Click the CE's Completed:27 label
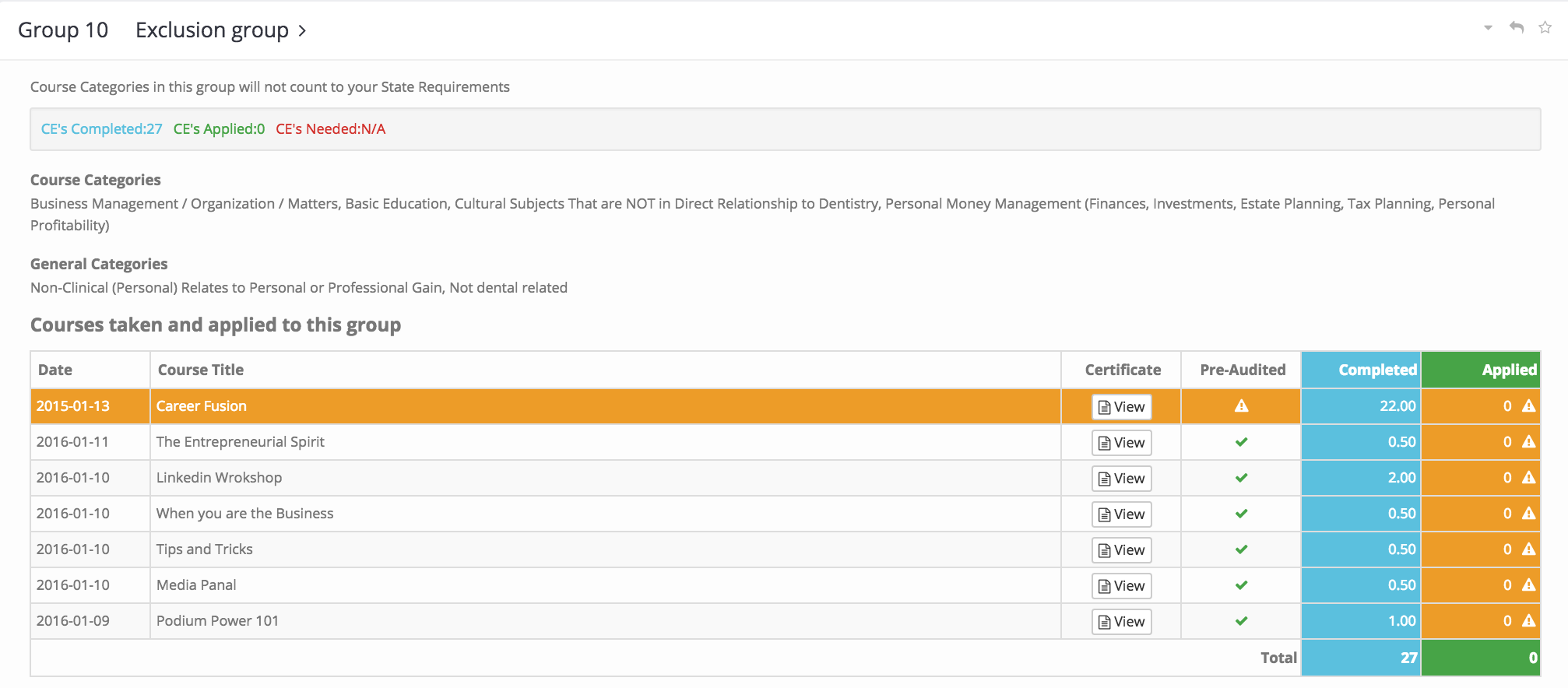 pyautogui.click(x=101, y=129)
